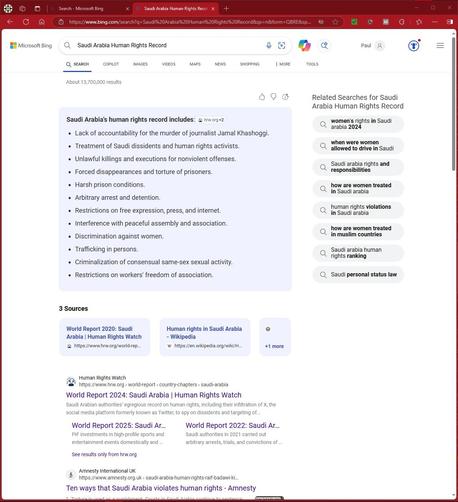Open tab actions menu icon
Screen dimensions: 458x502
pos(37,9)
